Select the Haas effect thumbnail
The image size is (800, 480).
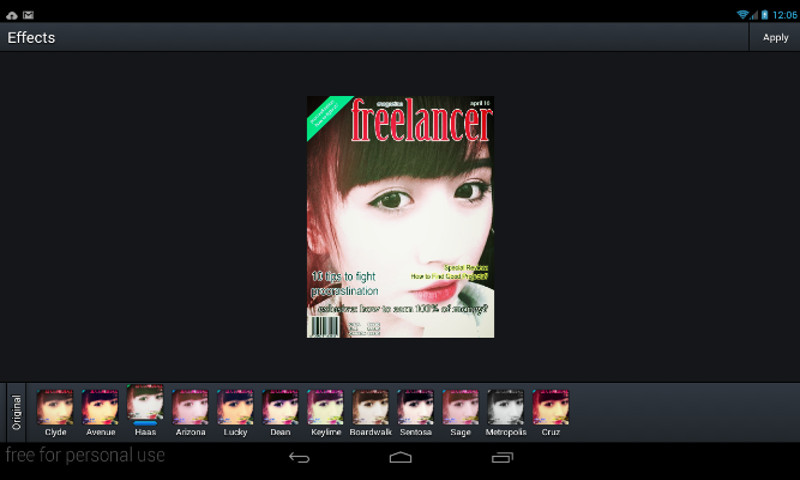(145, 403)
